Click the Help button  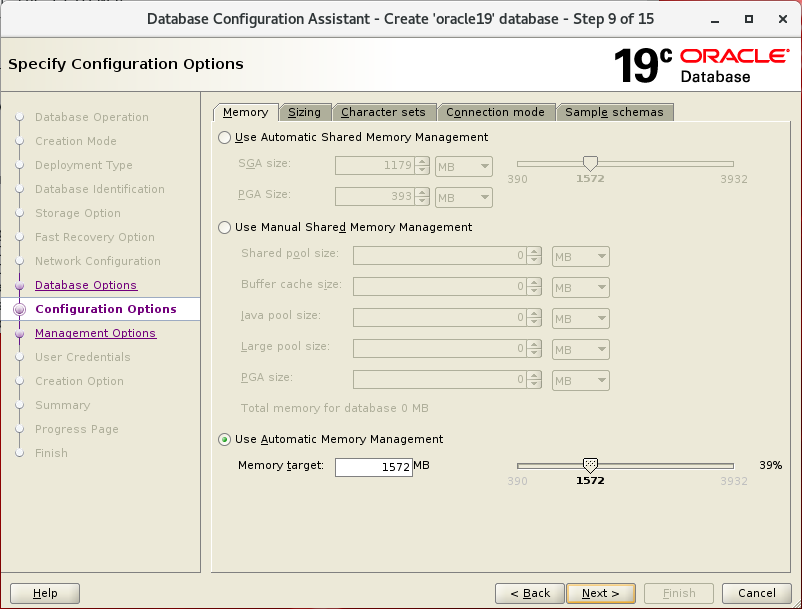click(x=45, y=593)
